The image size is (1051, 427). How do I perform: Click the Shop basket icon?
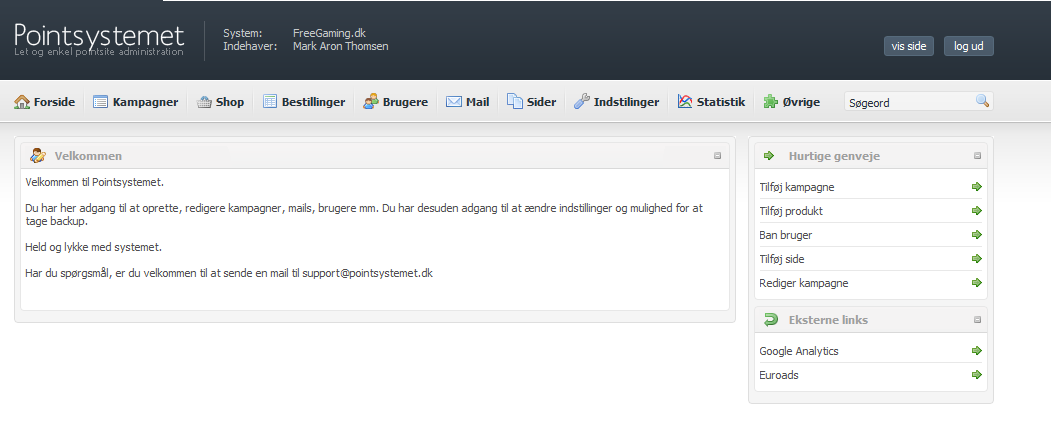(x=204, y=103)
